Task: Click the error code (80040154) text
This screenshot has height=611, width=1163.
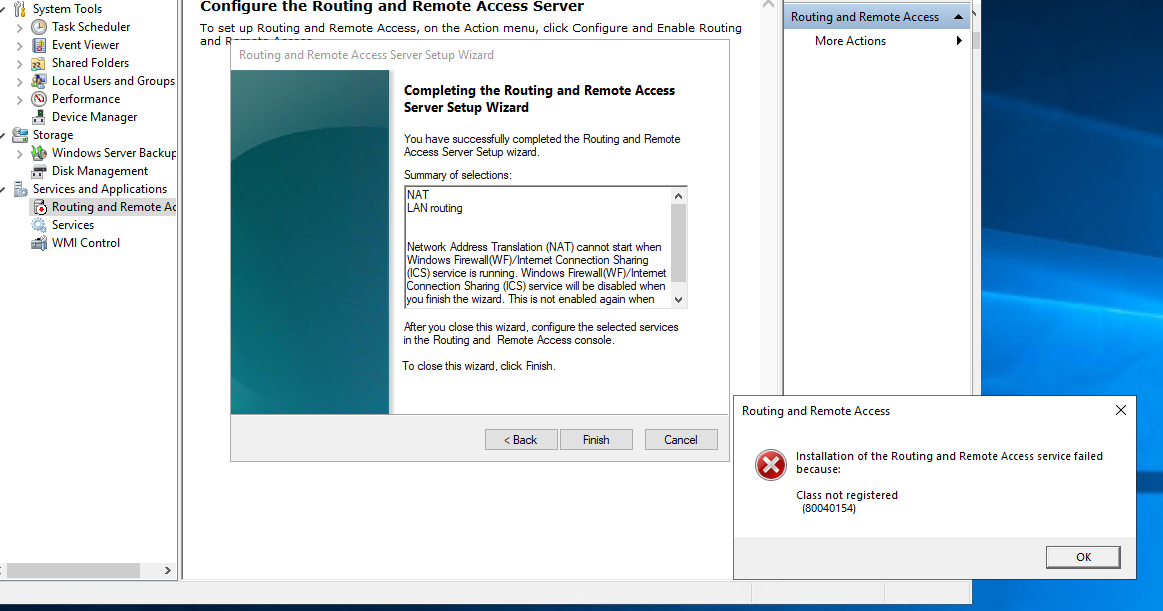Action: pos(828,509)
